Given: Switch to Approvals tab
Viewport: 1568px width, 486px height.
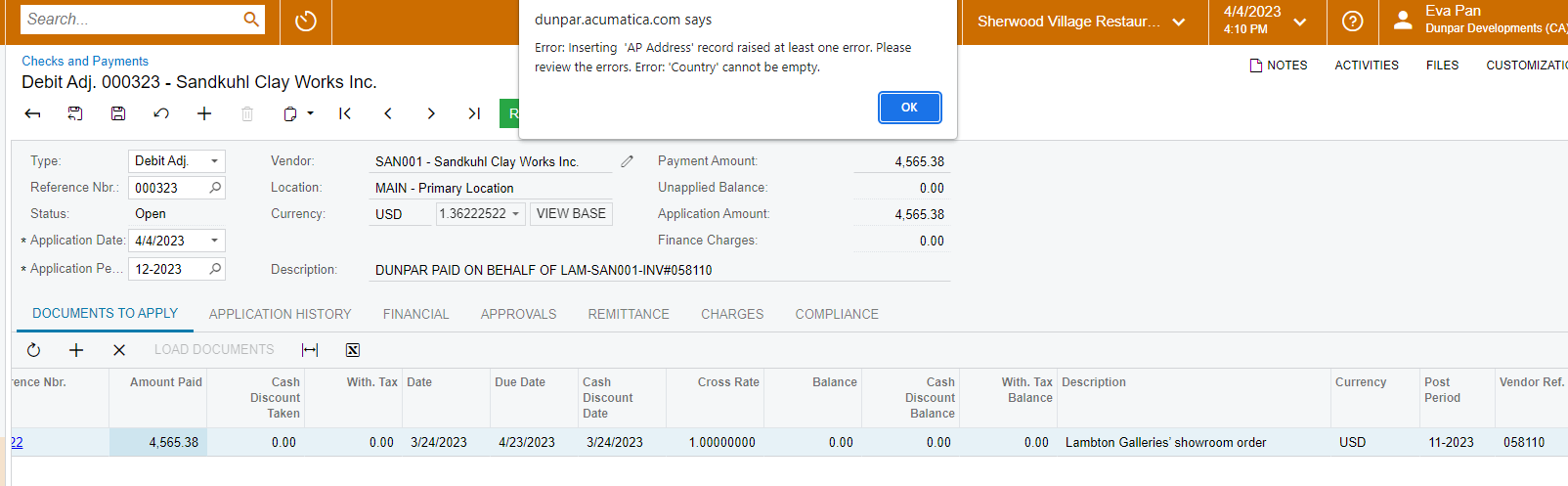Looking at the screenshot, I should coord(519,314).
